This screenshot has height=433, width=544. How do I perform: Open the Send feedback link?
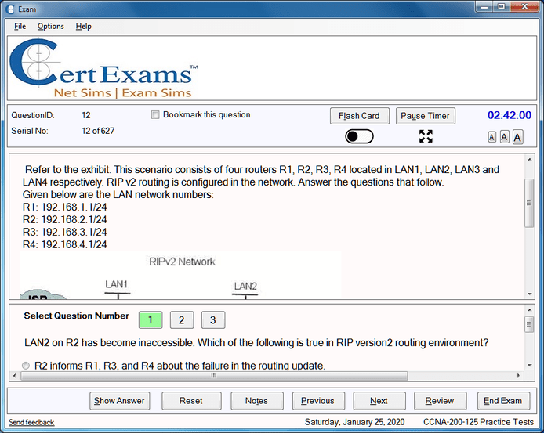[31, 422]
